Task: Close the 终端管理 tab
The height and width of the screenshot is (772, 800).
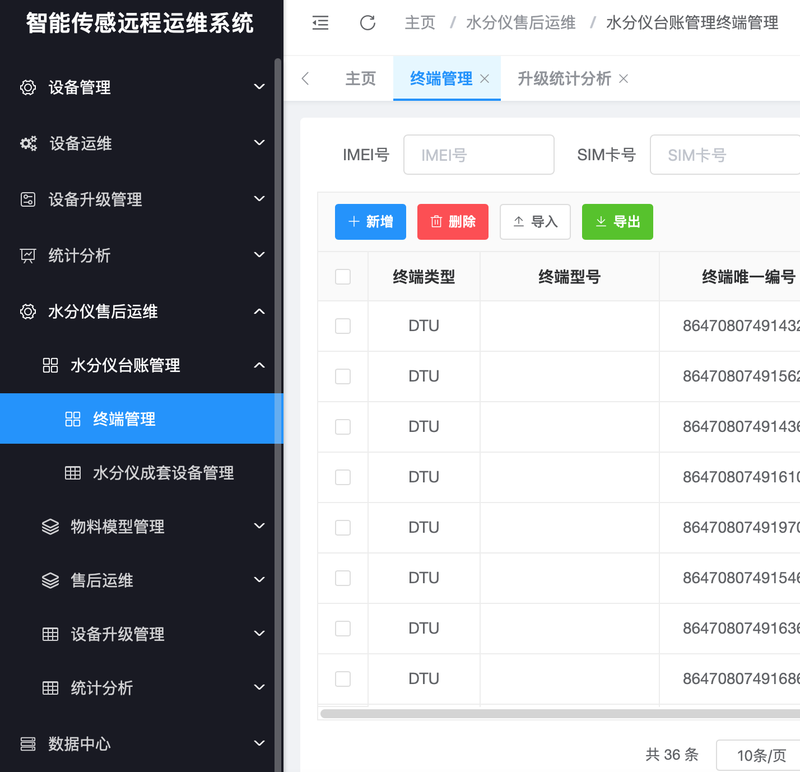Action: (x=485, y=79)
